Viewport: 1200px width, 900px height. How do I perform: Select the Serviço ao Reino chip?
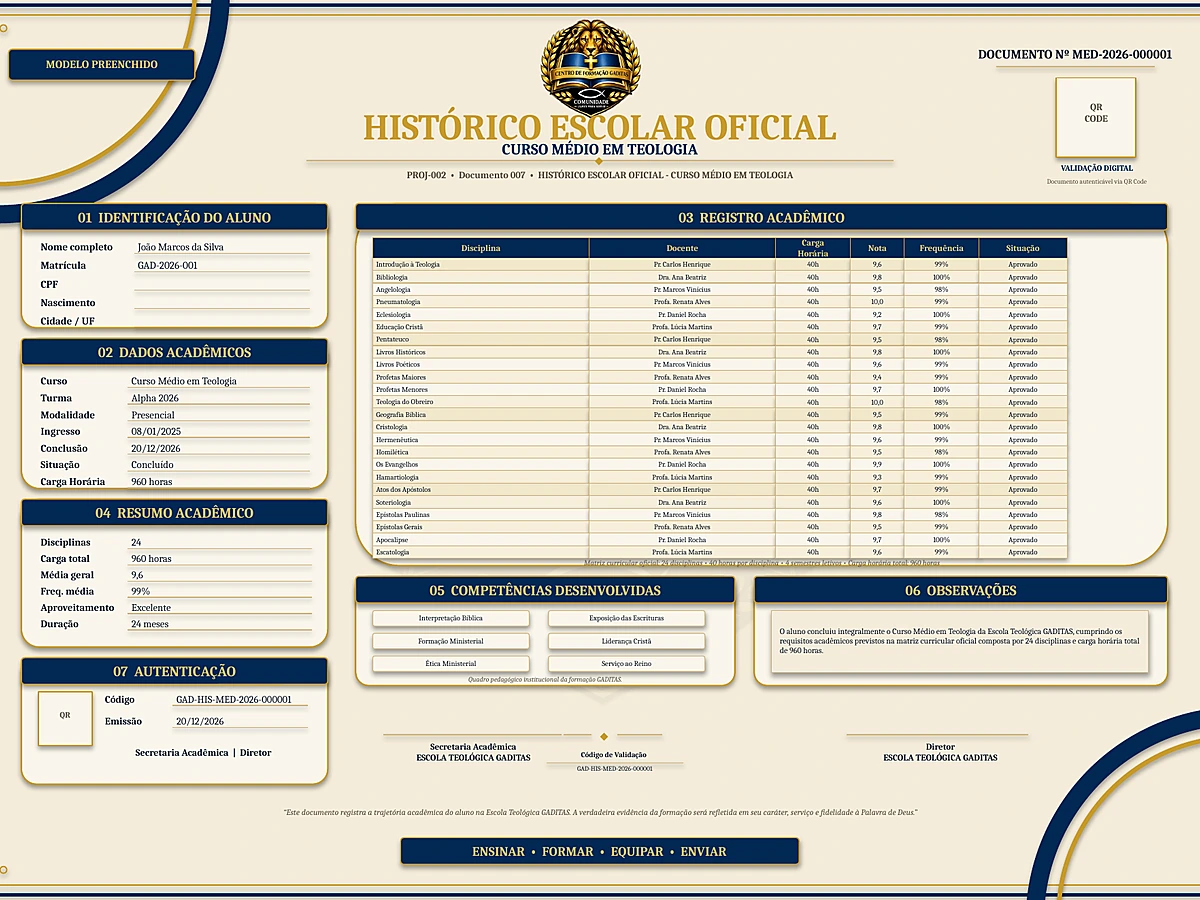pos(627,664)
